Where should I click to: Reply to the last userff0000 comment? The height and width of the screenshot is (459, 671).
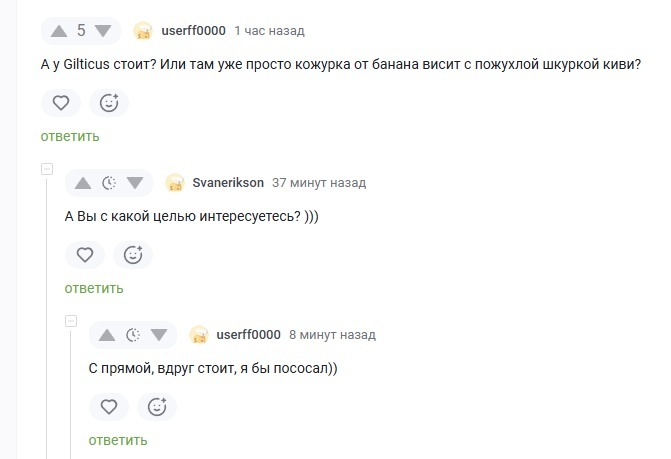click(x=118, y=440)
